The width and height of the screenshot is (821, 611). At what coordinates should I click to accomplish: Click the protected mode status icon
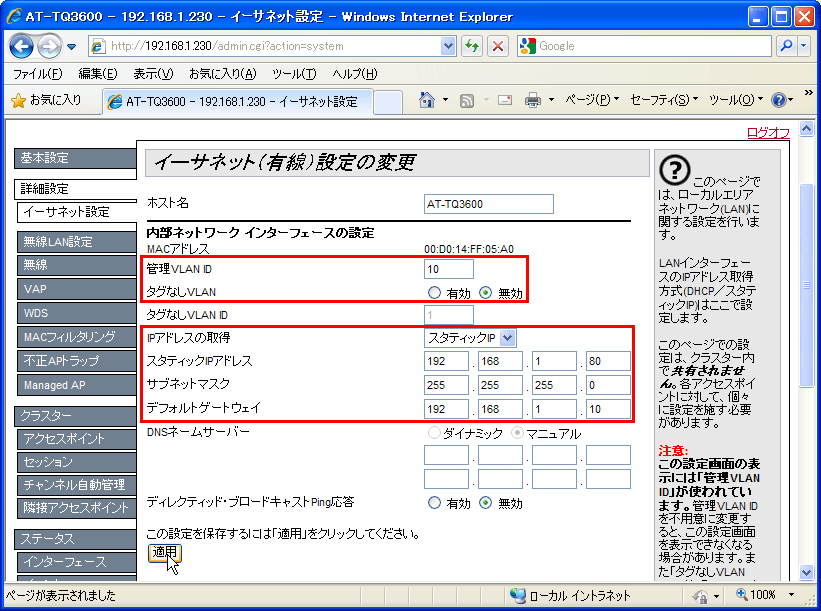pyautogui.click(x=701, y=596)
